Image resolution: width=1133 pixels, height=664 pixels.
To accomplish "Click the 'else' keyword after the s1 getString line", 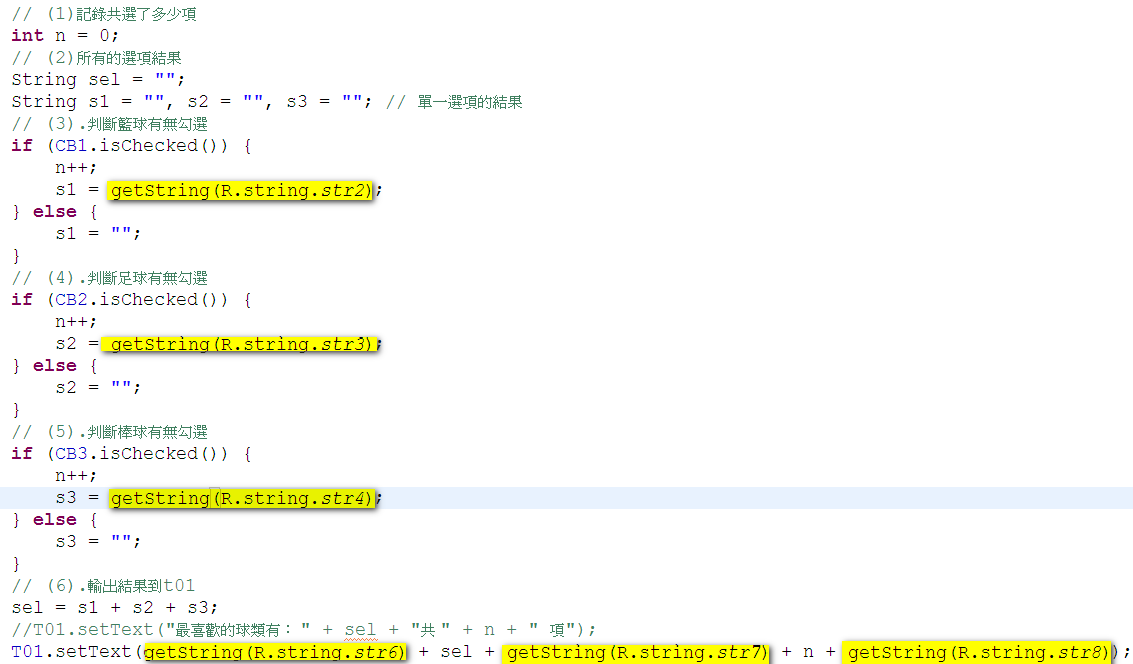I will pyautogui.click(x=55, y=212).
